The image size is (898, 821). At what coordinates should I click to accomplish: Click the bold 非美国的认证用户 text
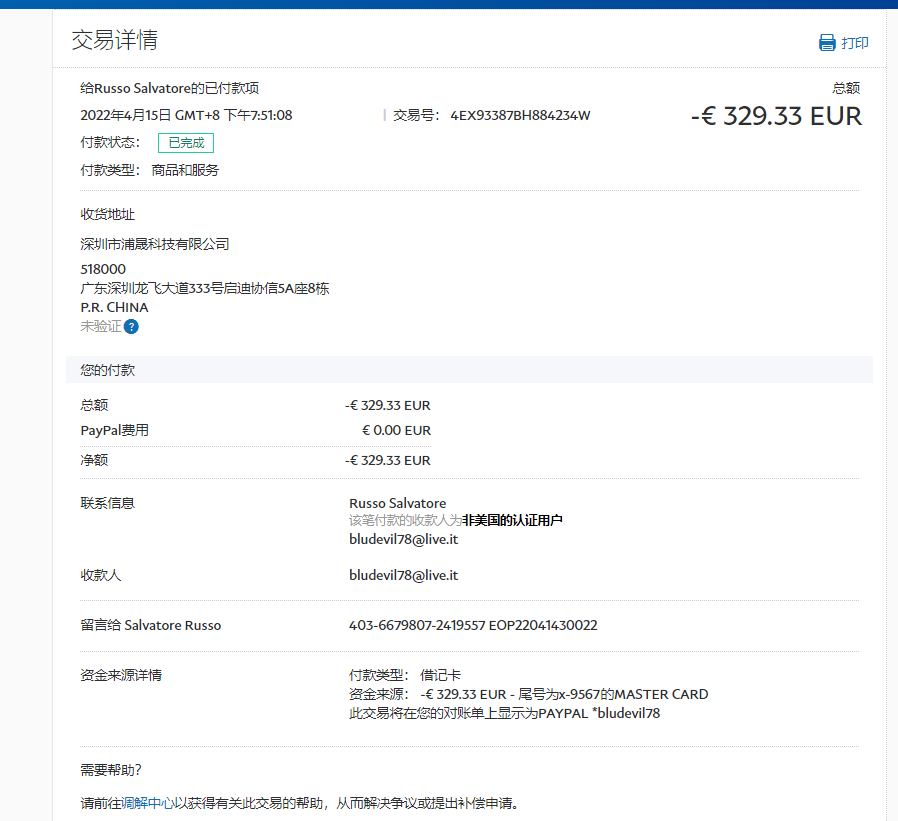click(512, 520)
